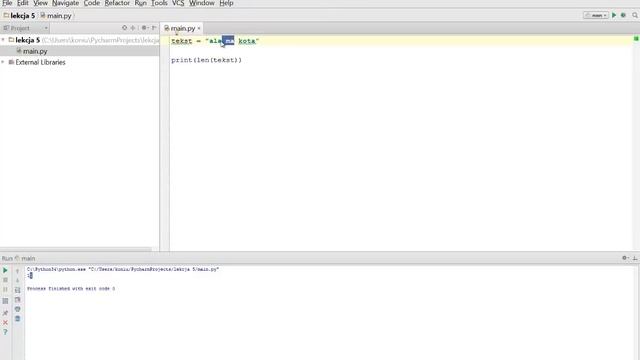Click the word kota in the string
The image size is (640, 360).
[247, 41]
